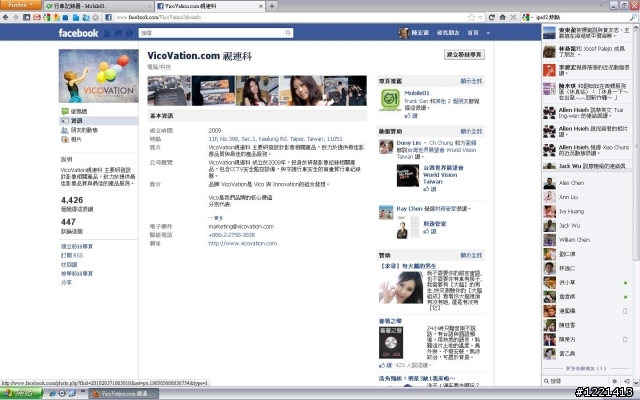640x400 pixels.
Task: Open the first photo in the photo strip
Action: [169, 91]
